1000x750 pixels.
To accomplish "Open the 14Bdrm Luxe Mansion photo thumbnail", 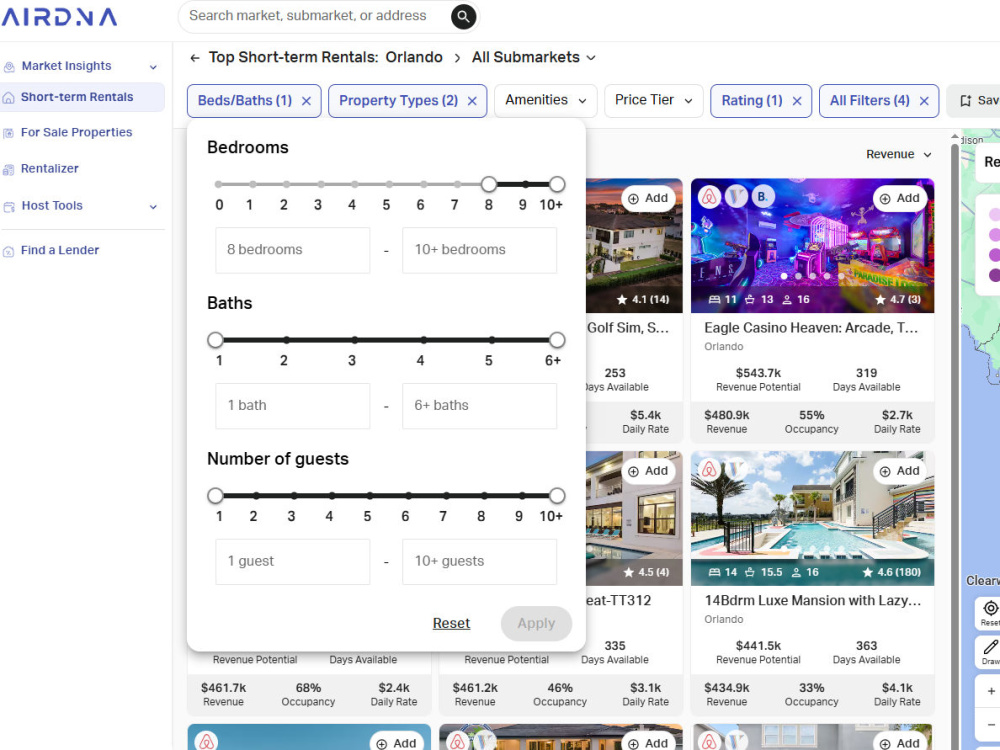I will pos(812,518).
